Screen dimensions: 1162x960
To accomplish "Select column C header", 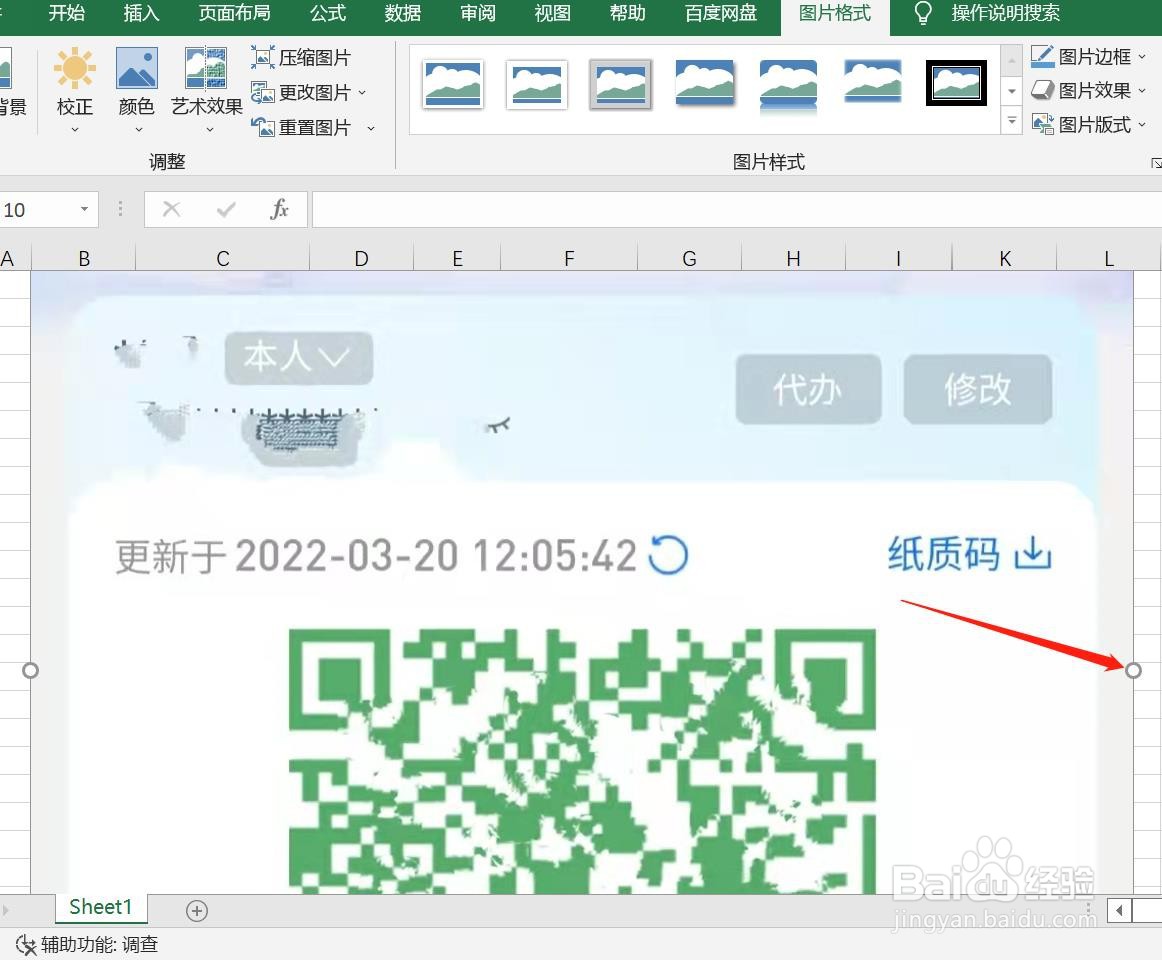I will pyautogui.click(x=222, y=258).
